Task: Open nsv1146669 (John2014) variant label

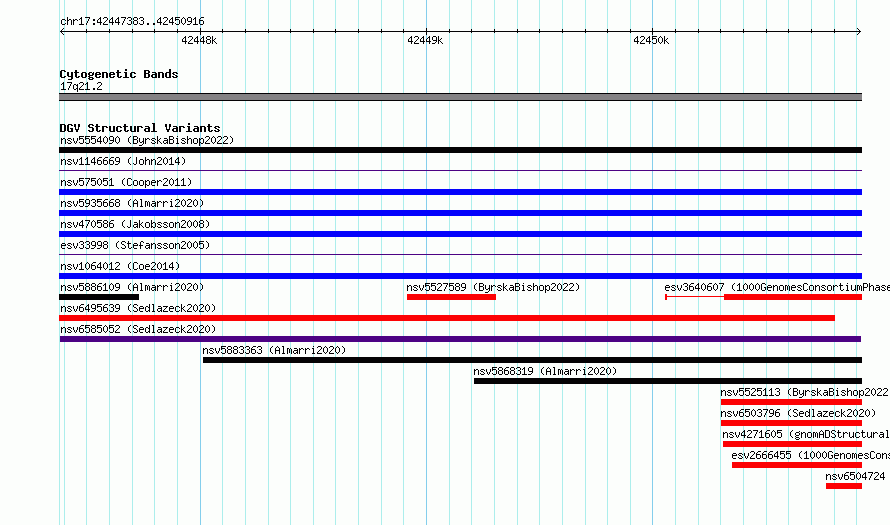Action: [123, 161]
